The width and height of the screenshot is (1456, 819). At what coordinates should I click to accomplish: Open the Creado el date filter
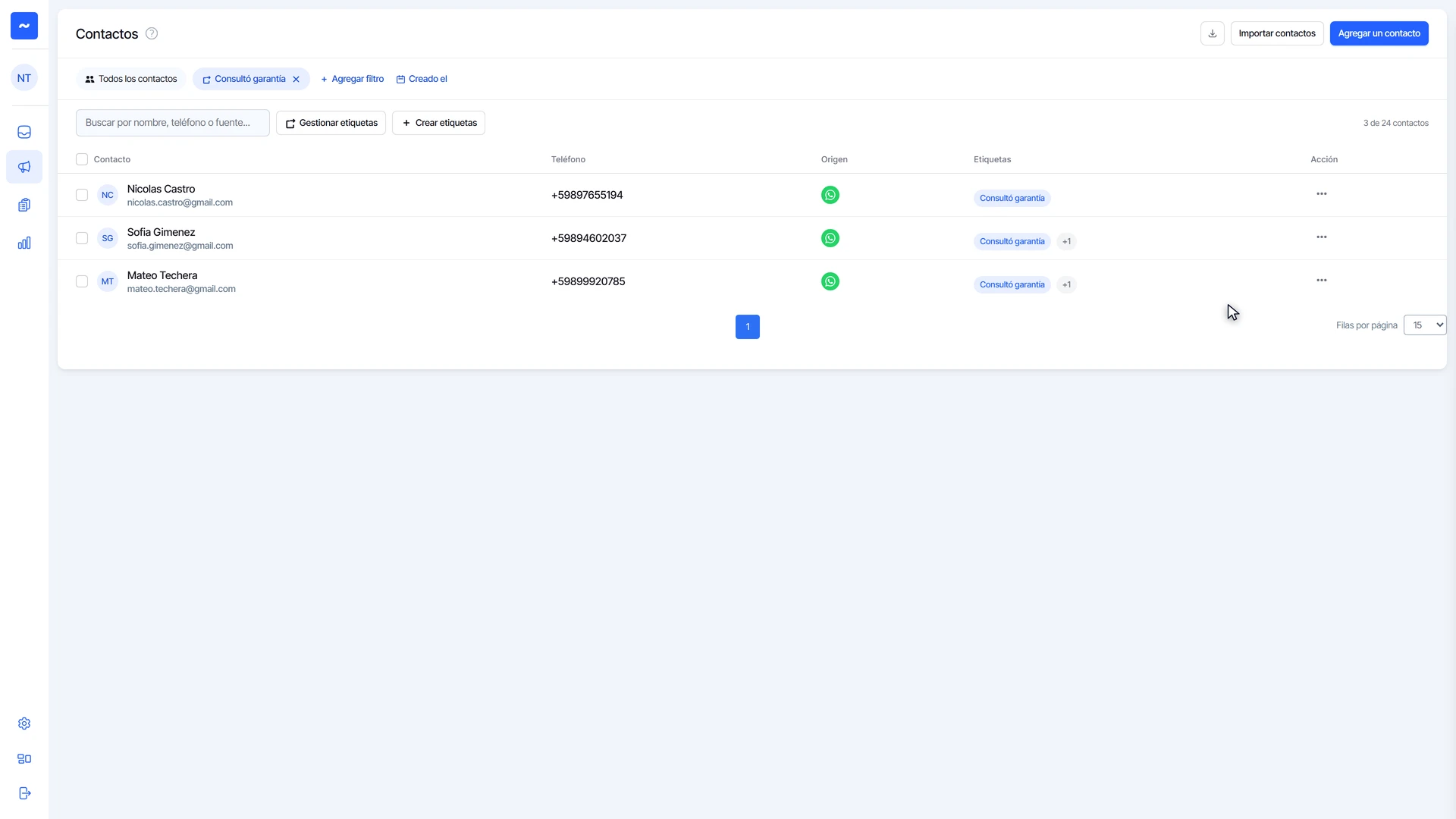pos(422,79)
